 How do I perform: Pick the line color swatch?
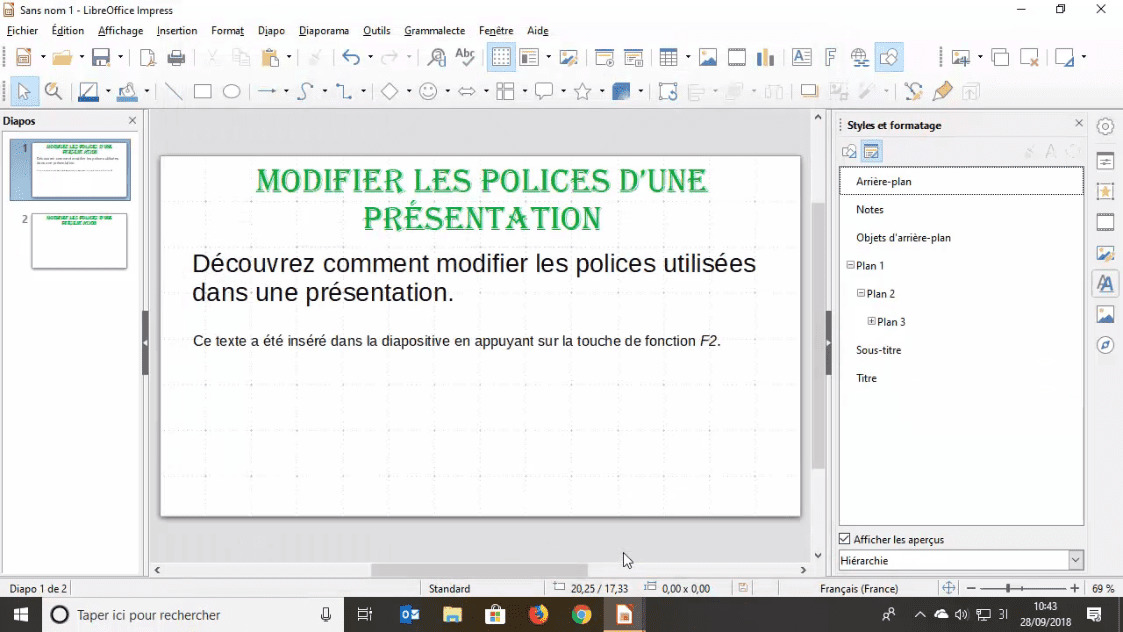coord(88,92)
